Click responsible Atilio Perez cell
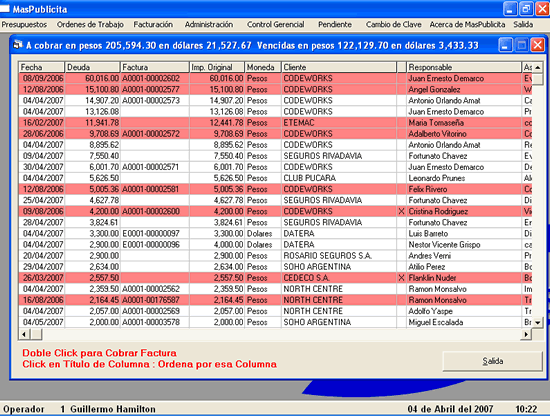 click(x=464, y=267)
